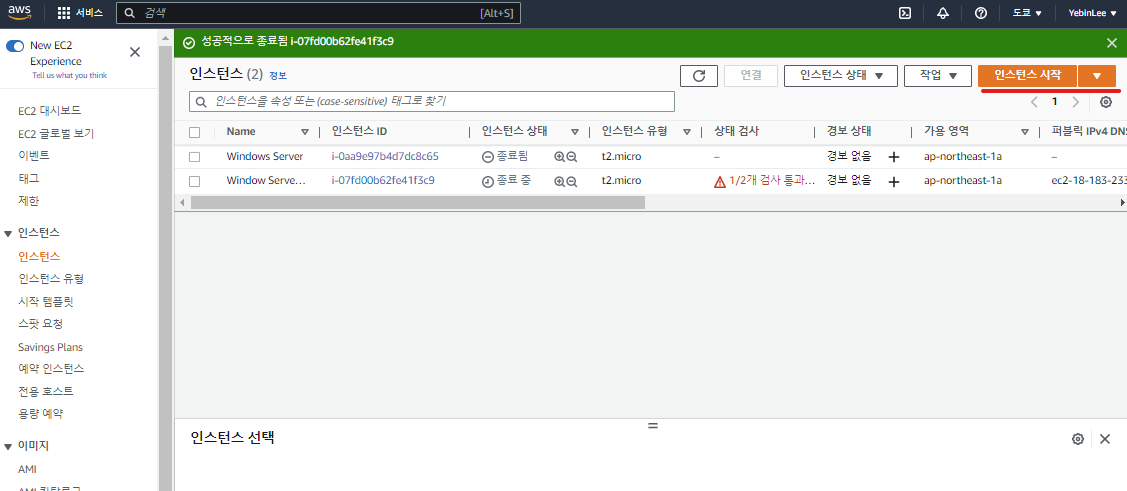Screen dimensions: 1127x491
Task: Sort by the 인스턴스 유형 column
Action: pyautogui.click(x=686, y=132)
